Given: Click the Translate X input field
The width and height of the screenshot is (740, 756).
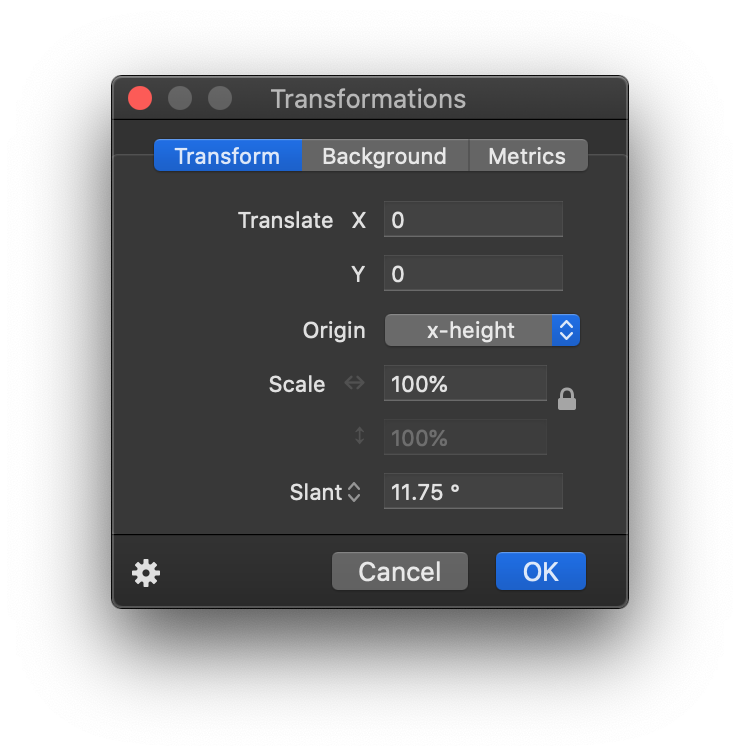Looking at the screenshot, I should tap(473, 220).
